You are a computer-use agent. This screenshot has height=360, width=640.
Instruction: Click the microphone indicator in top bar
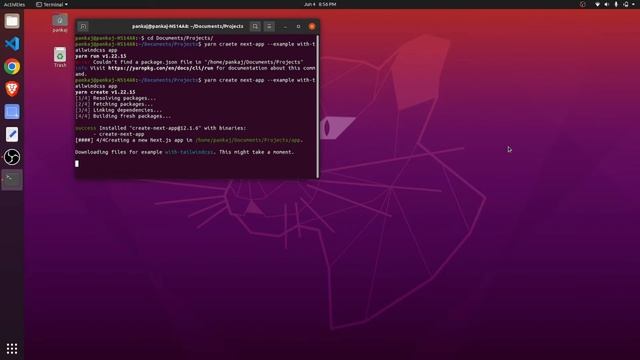point(616,4)
